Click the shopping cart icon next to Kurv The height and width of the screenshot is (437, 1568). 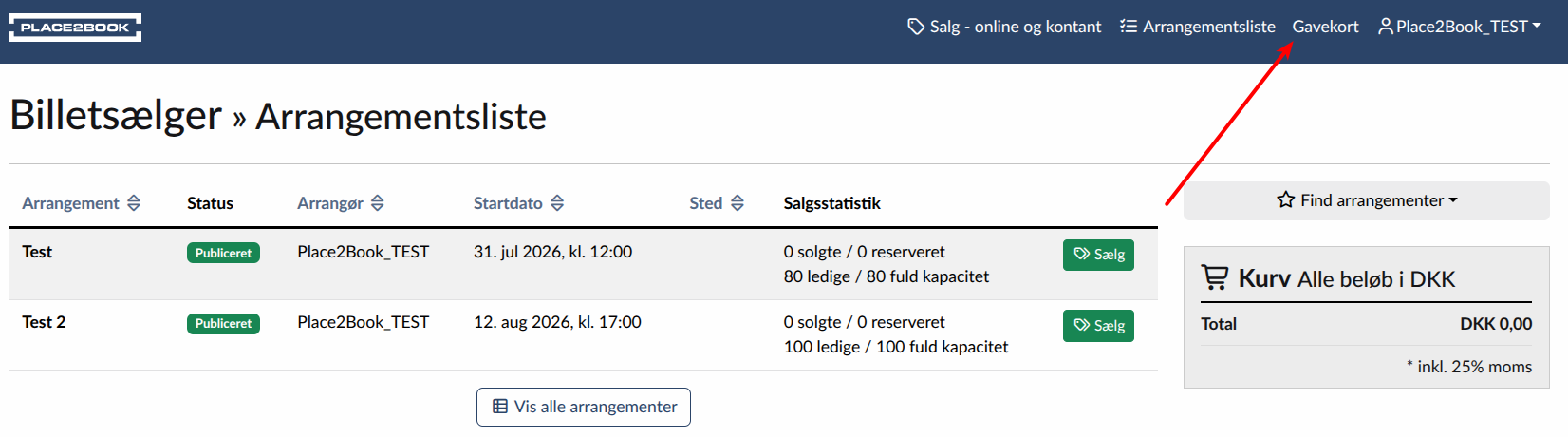1215,277
